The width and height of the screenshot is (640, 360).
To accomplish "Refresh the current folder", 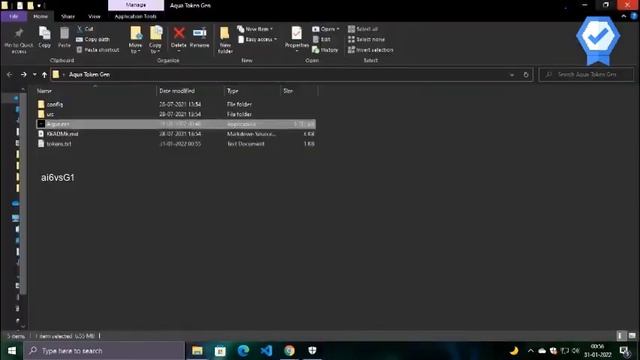I will click(x=526, y=75).
